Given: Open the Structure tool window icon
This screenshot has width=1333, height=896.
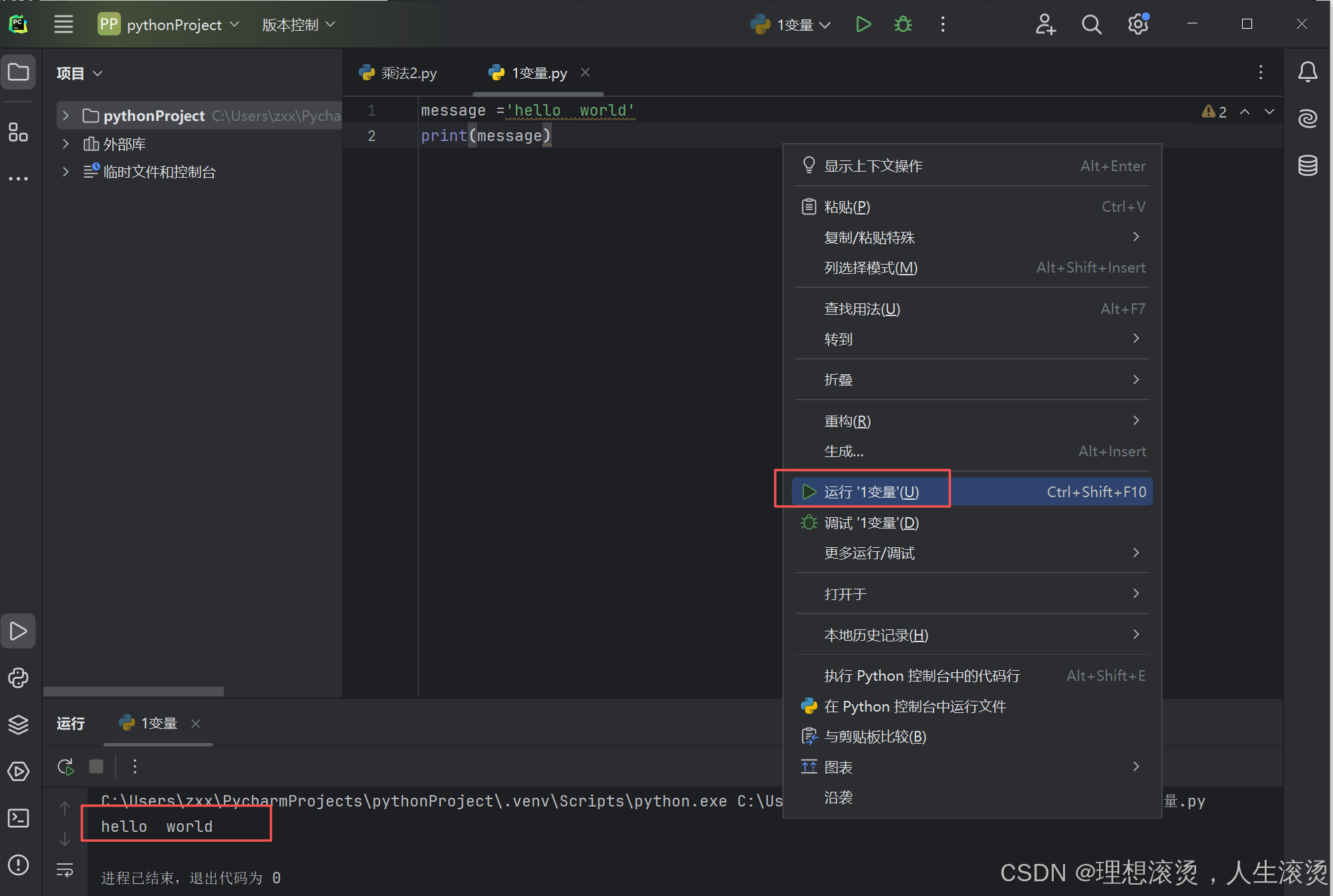Looking at the screenshot, I should [18, 132].
